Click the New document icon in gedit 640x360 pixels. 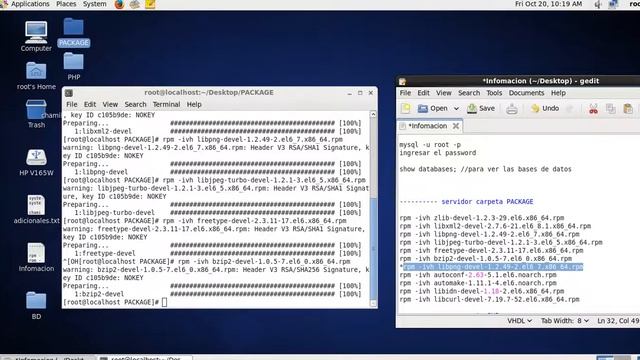click(x=406, y=109)
